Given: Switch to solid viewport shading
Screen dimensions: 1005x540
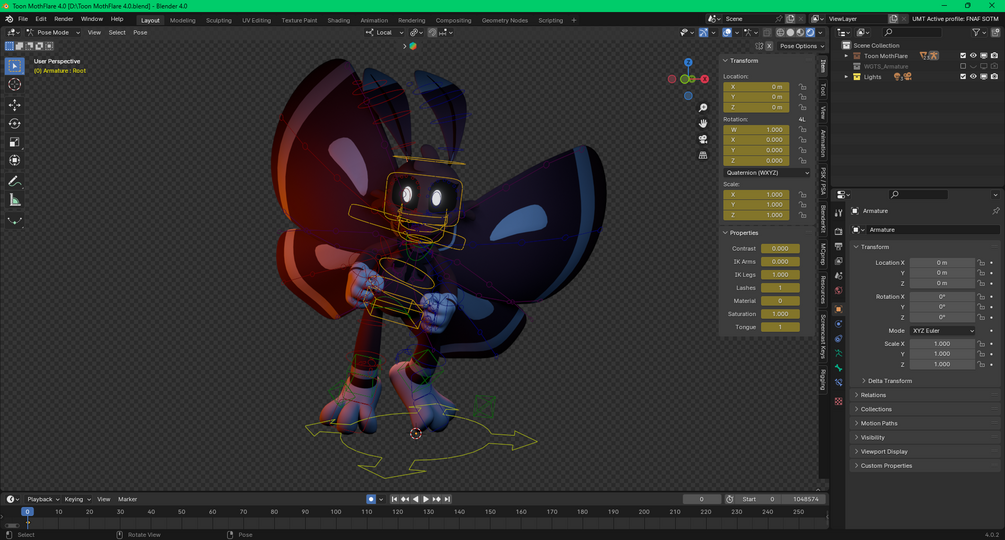Looking at the screenshot, I should [790, 32].
